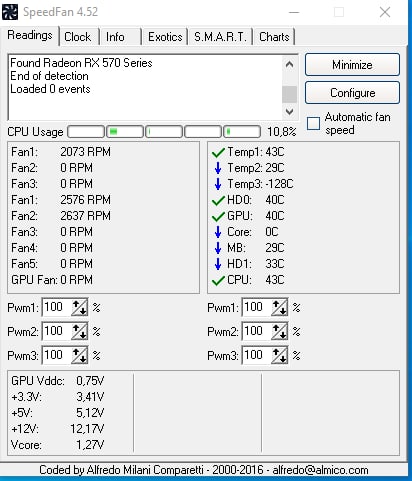Click the first CPU usage bar

[x=86, y=132]
